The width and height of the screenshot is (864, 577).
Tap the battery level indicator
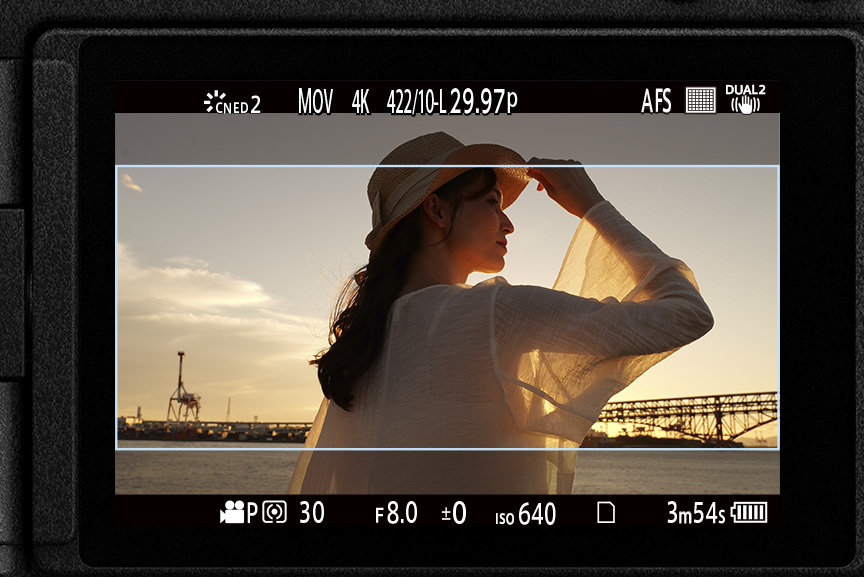pyautogui.click(x=749, y=513)
